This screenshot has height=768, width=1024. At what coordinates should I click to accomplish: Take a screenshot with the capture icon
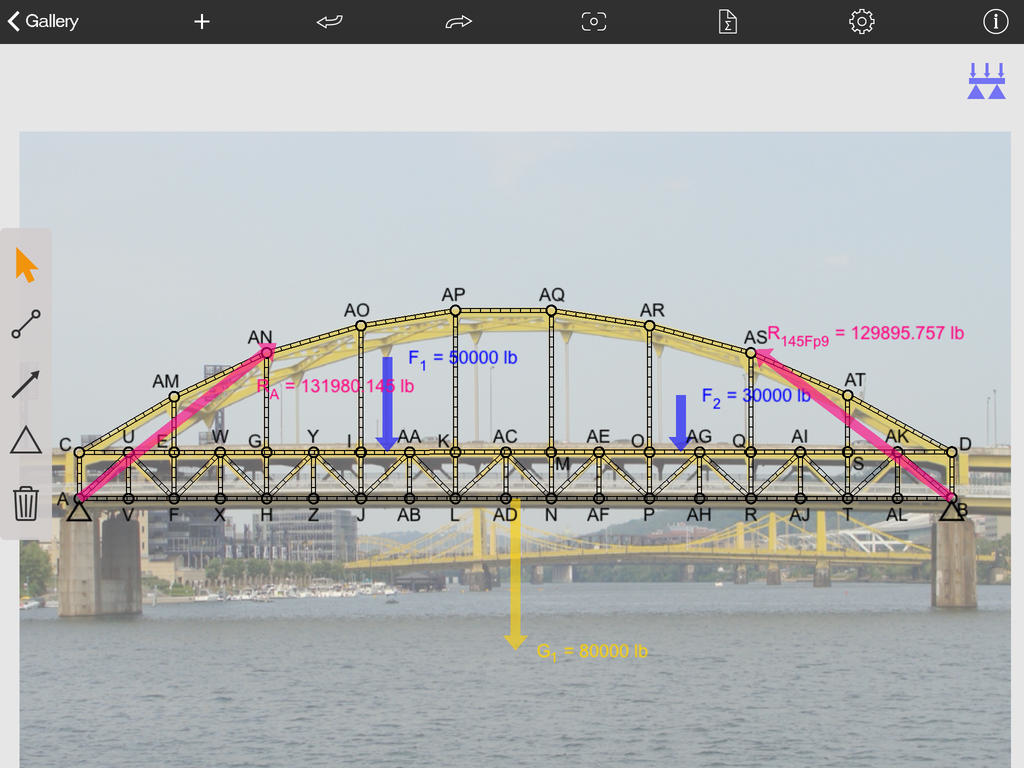[594, 21]
